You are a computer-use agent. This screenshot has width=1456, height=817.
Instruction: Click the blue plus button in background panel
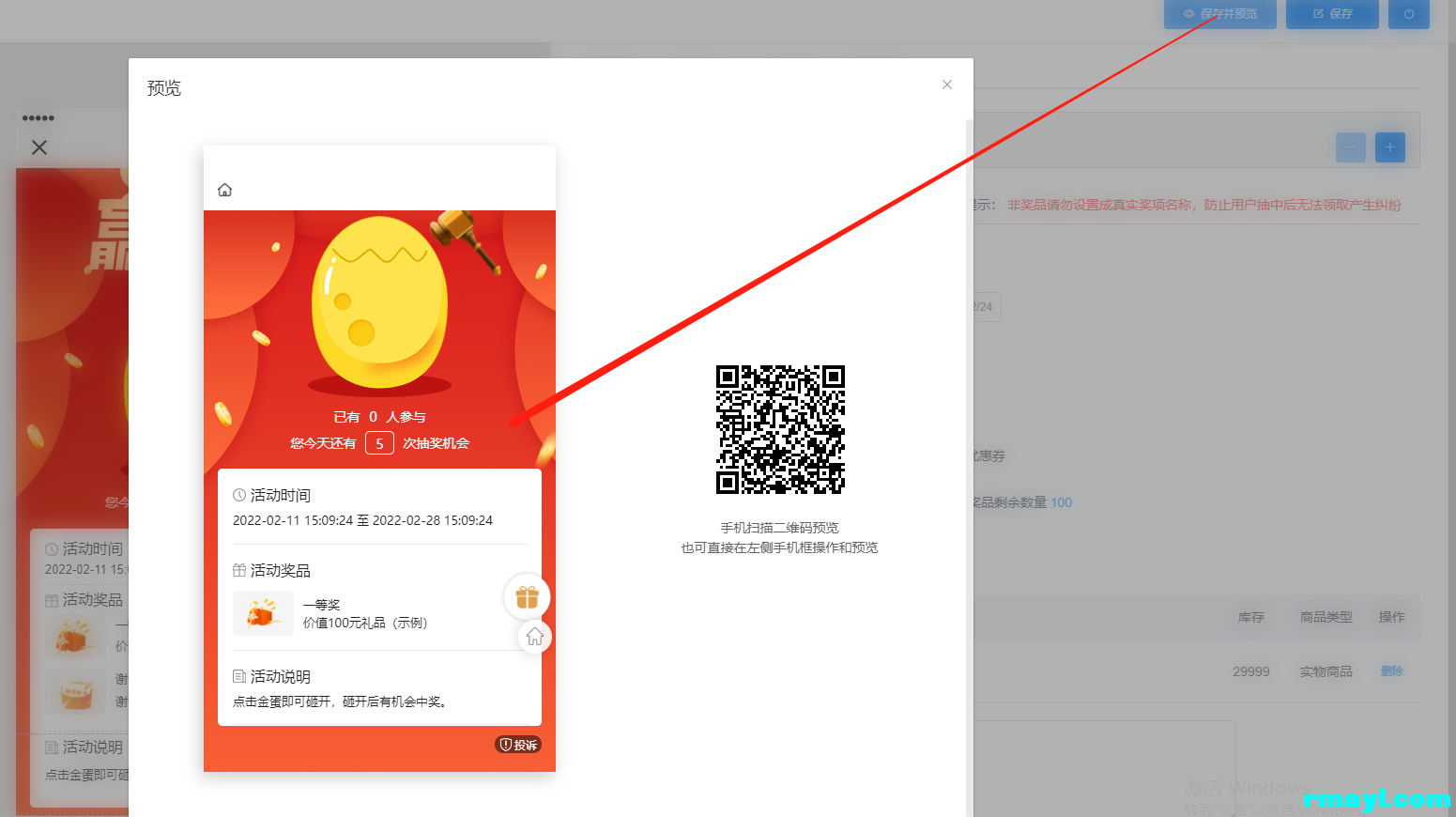pos(1390,147)
